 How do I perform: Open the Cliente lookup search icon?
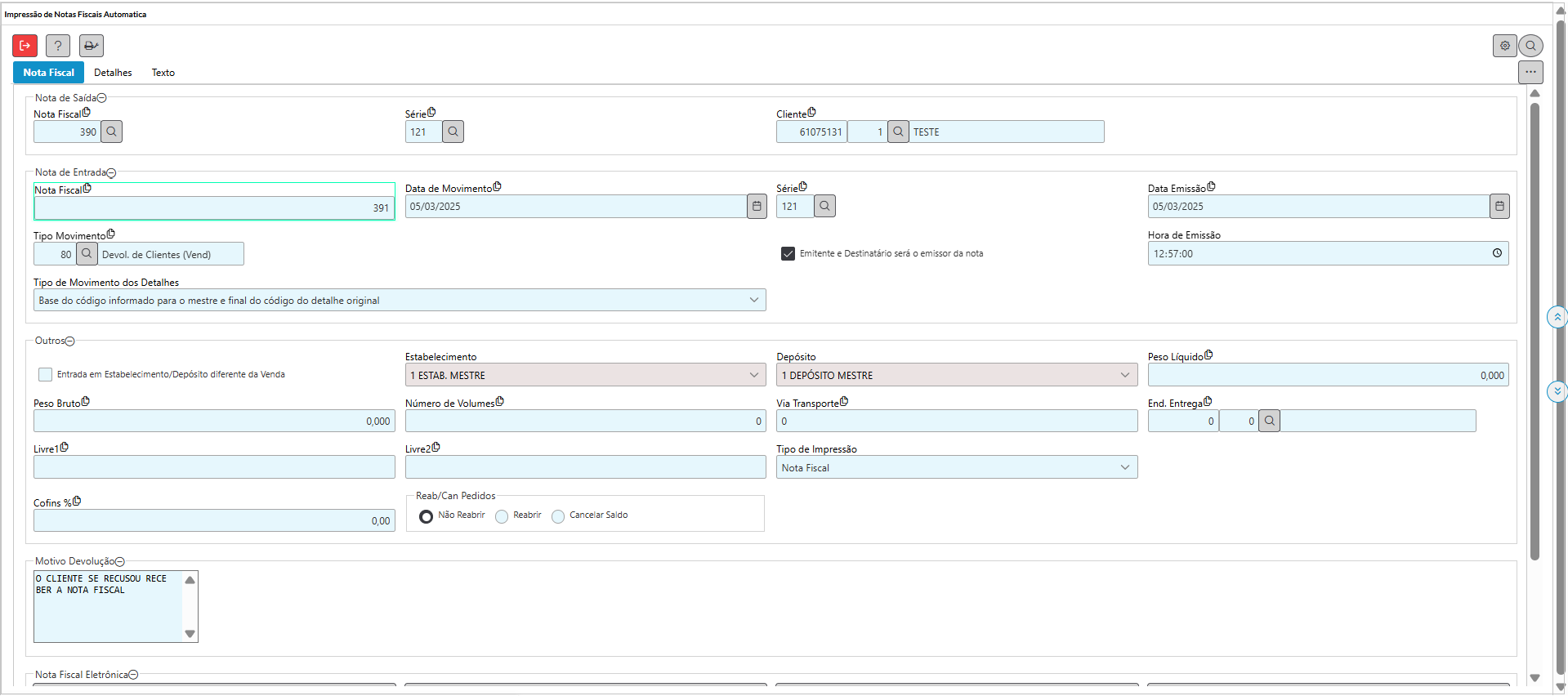(898, 132)
